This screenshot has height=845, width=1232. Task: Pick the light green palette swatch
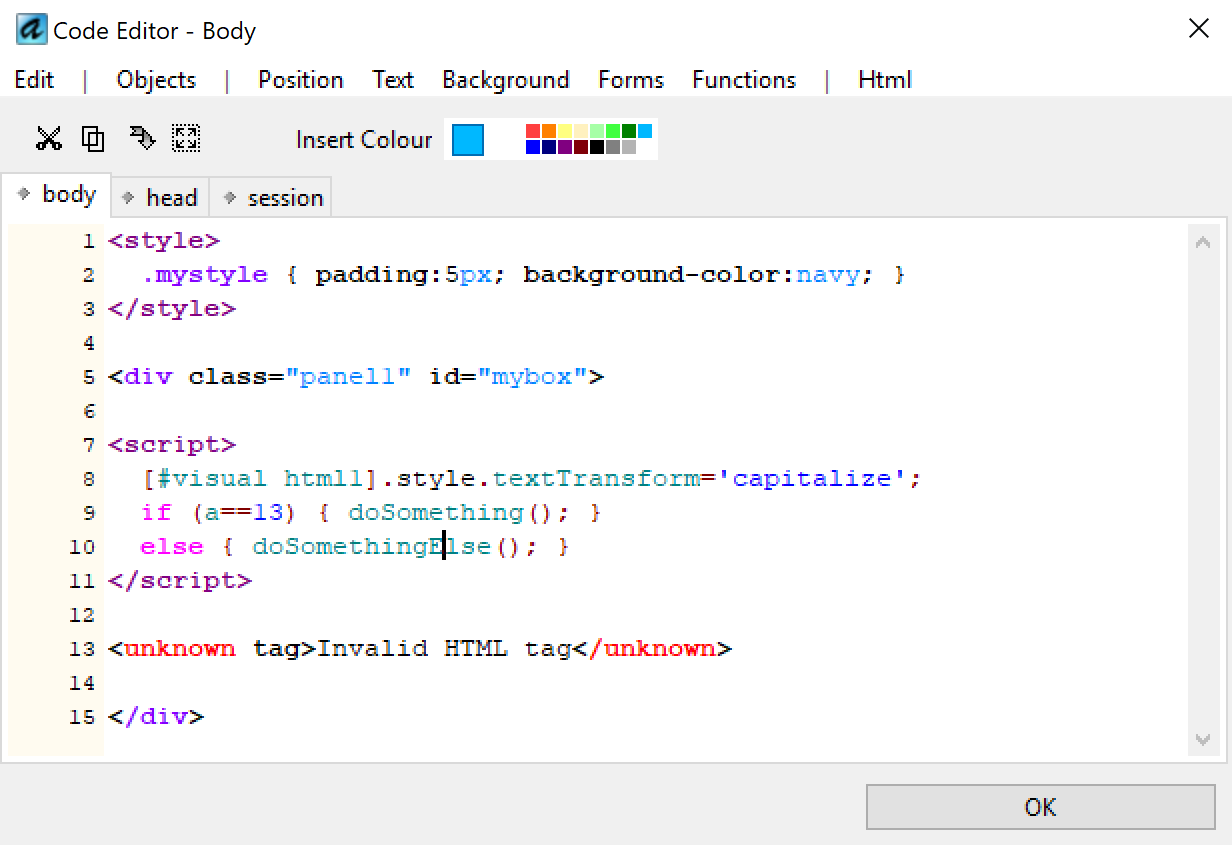[597, 131]
